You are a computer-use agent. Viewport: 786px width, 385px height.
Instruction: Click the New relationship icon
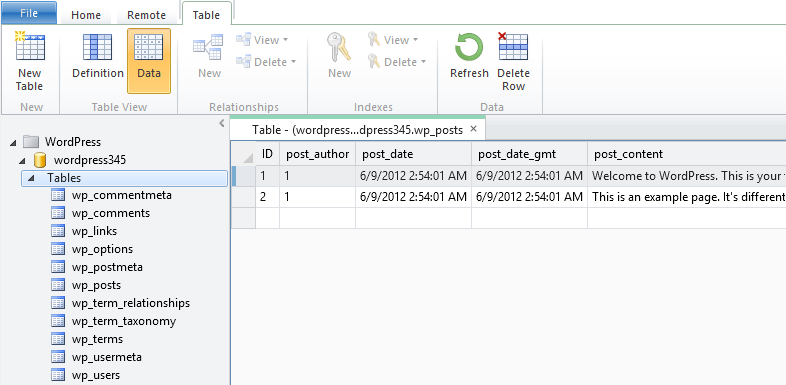point(208,49)
